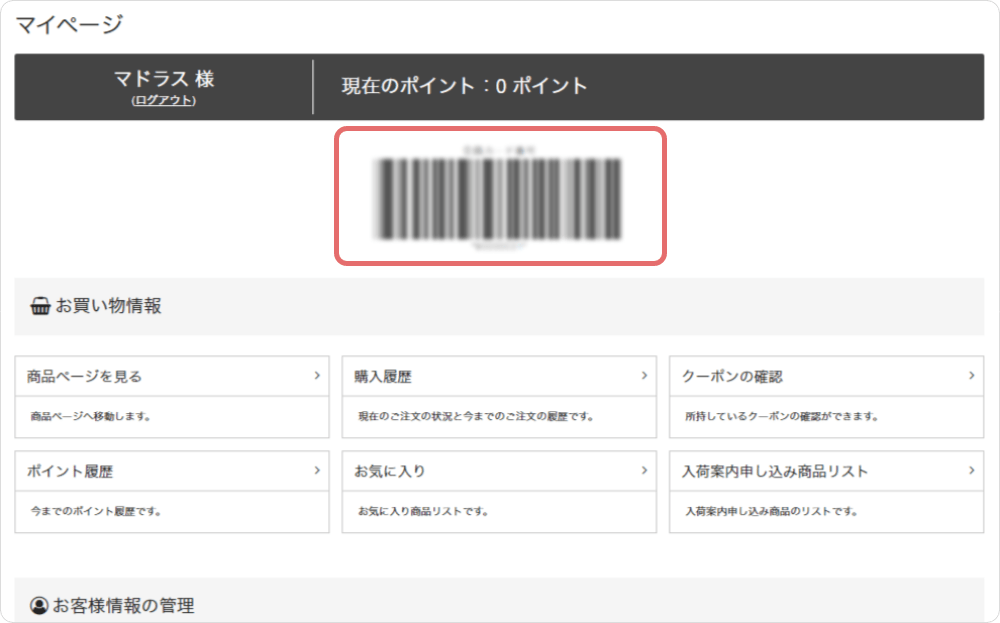Click the text お気に入り商品リストです。
Image resolution: width=1000 pixels, height=623 pixels.
tap(423, 511)
